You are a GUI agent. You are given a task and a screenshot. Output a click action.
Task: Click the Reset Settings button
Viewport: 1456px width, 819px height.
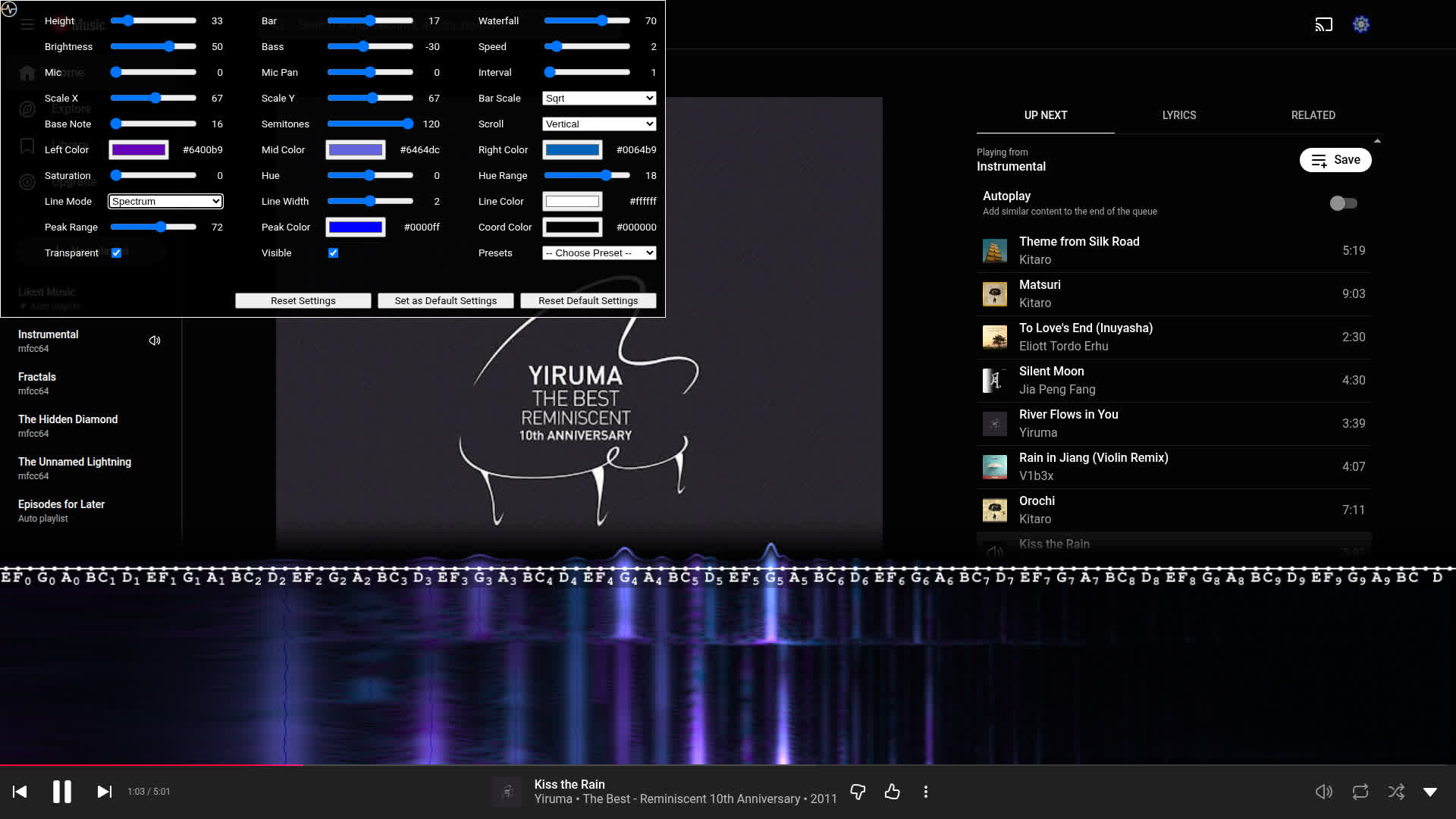click(303, 301)
